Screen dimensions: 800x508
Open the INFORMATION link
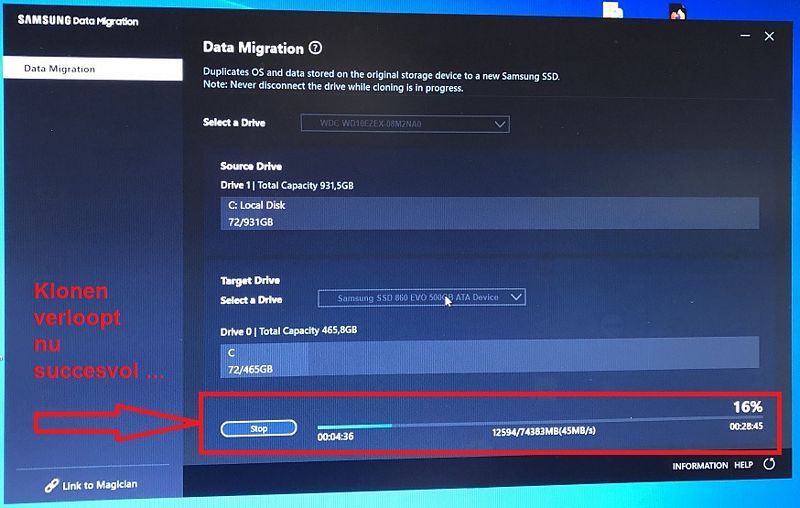700,466
